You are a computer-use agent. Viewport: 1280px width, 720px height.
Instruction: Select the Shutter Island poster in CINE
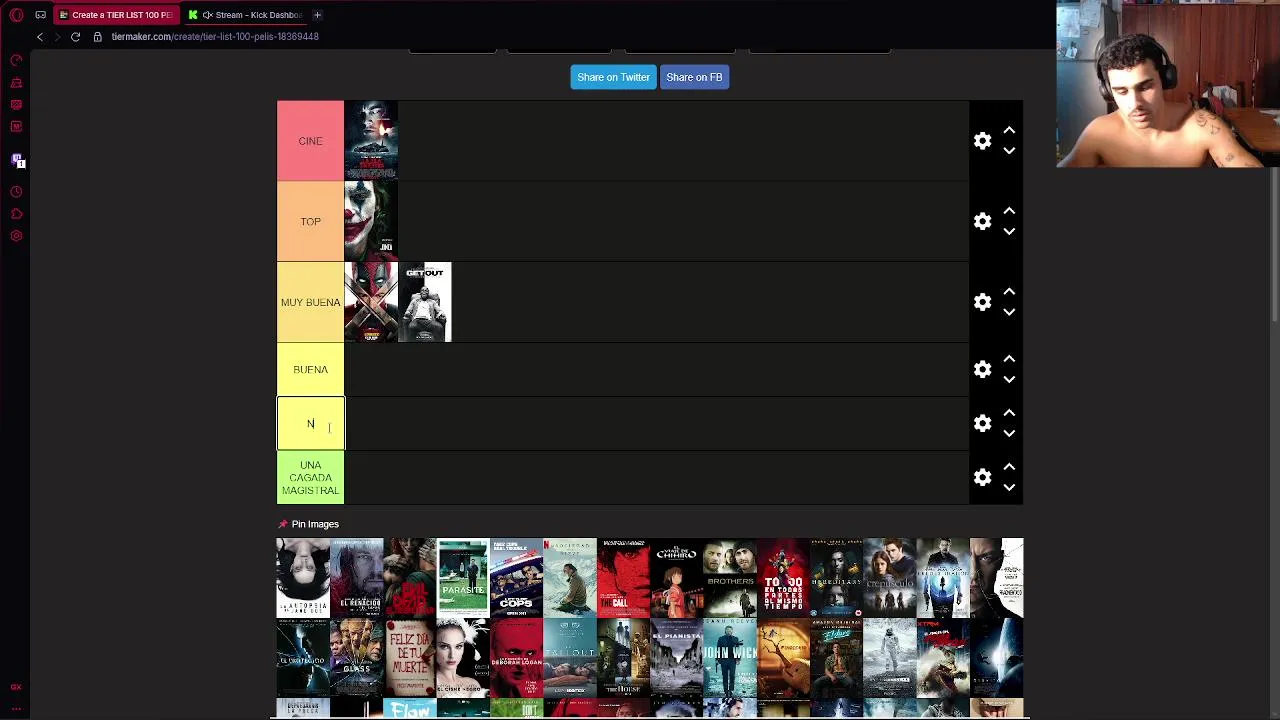(371, 141)
